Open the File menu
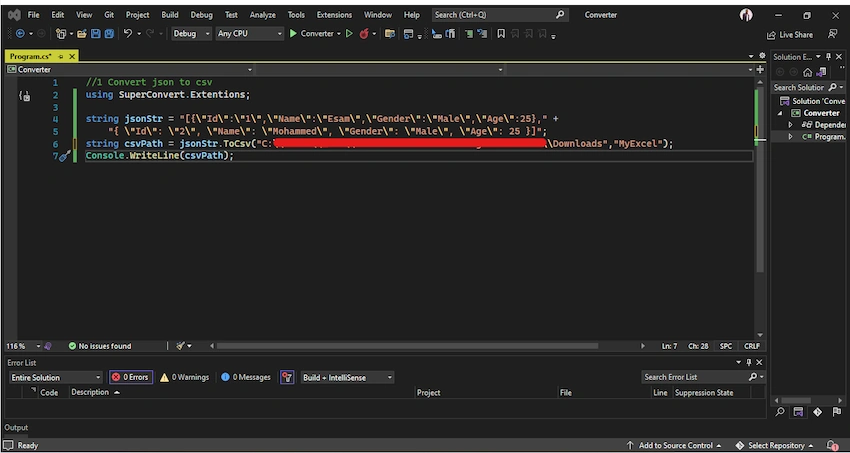850x453 pixels. click(x=34, y=15)
